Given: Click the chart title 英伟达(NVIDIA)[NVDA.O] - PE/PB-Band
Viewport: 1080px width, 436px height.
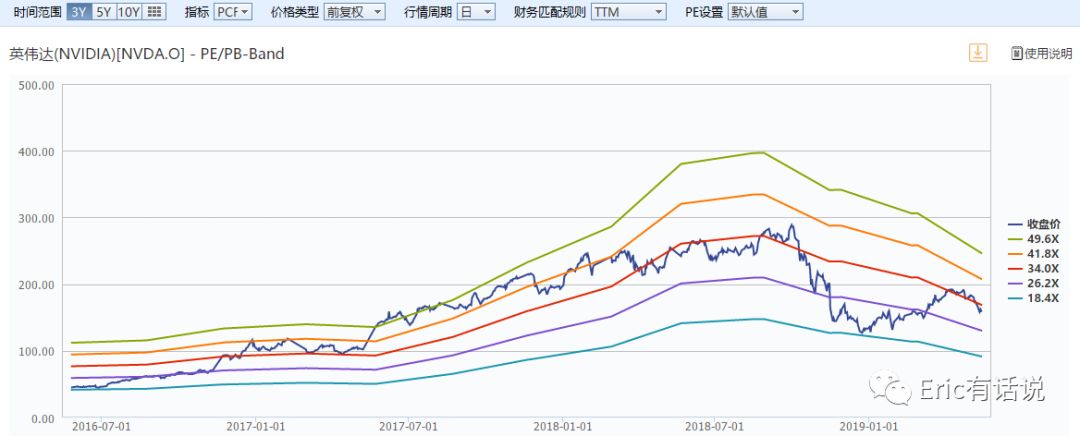Looking at the screenshot, I should coord(146,54).
